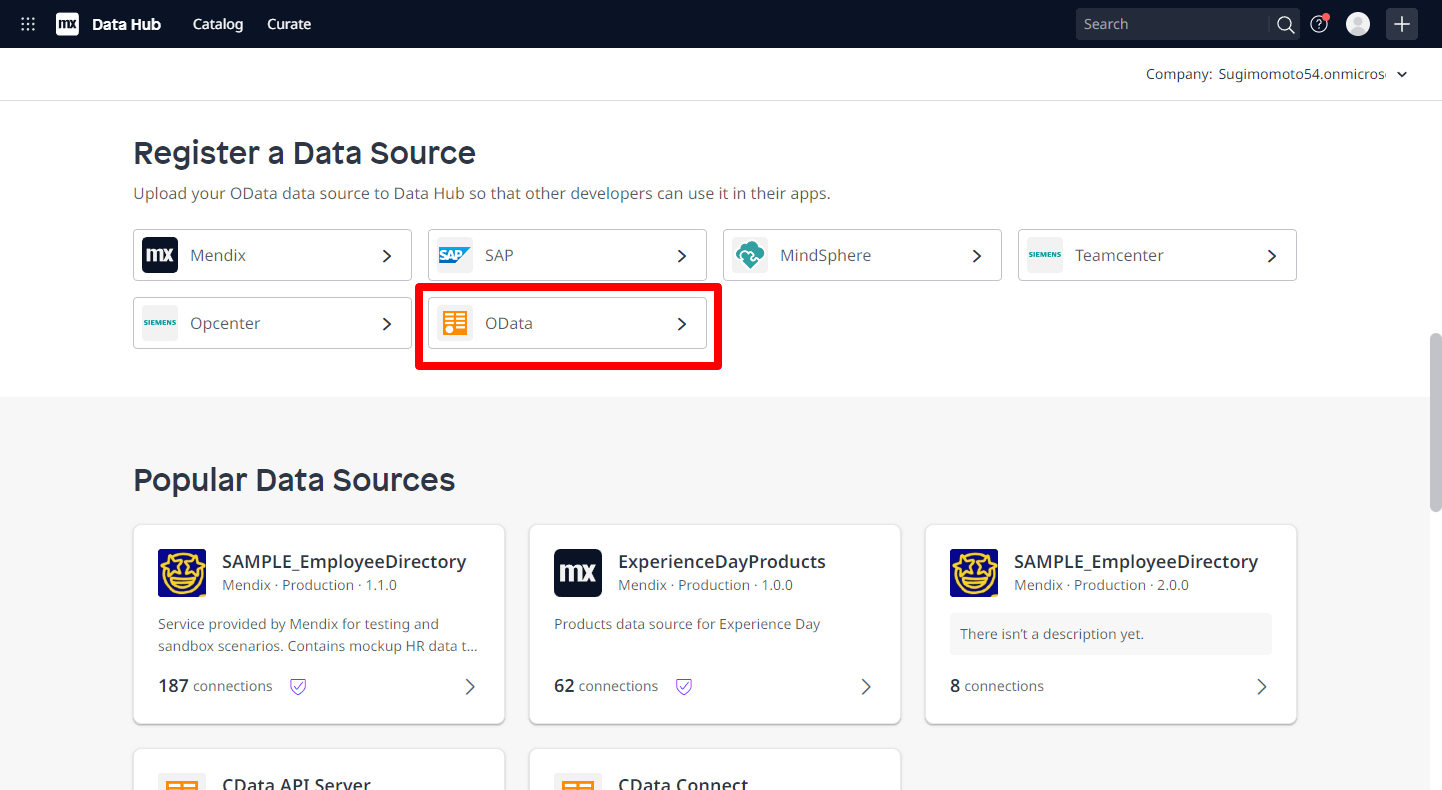
Task: Click the SAP logo icon
Action: click(x=455, y=255)
